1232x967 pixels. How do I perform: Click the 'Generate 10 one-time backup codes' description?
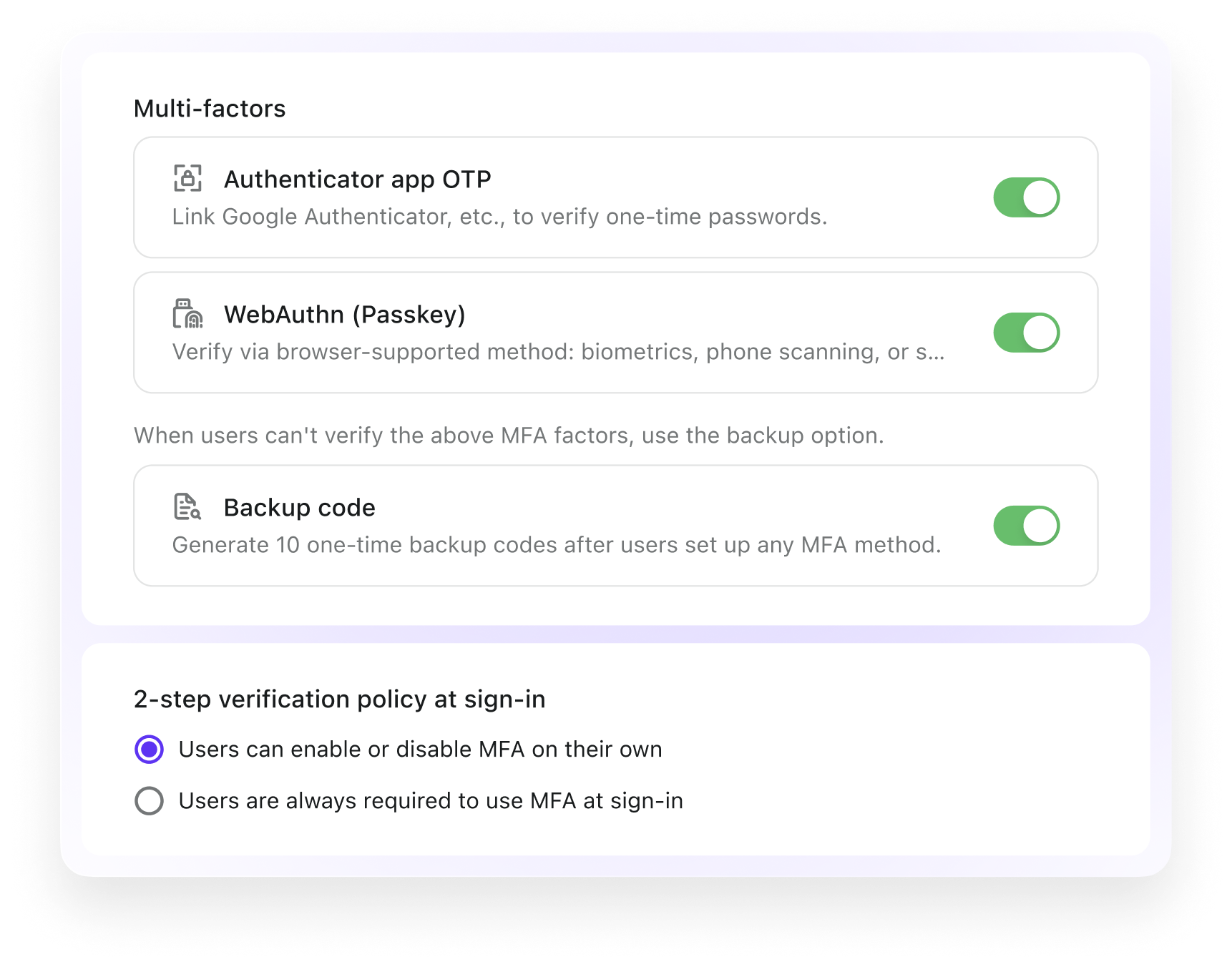(557, 545)
